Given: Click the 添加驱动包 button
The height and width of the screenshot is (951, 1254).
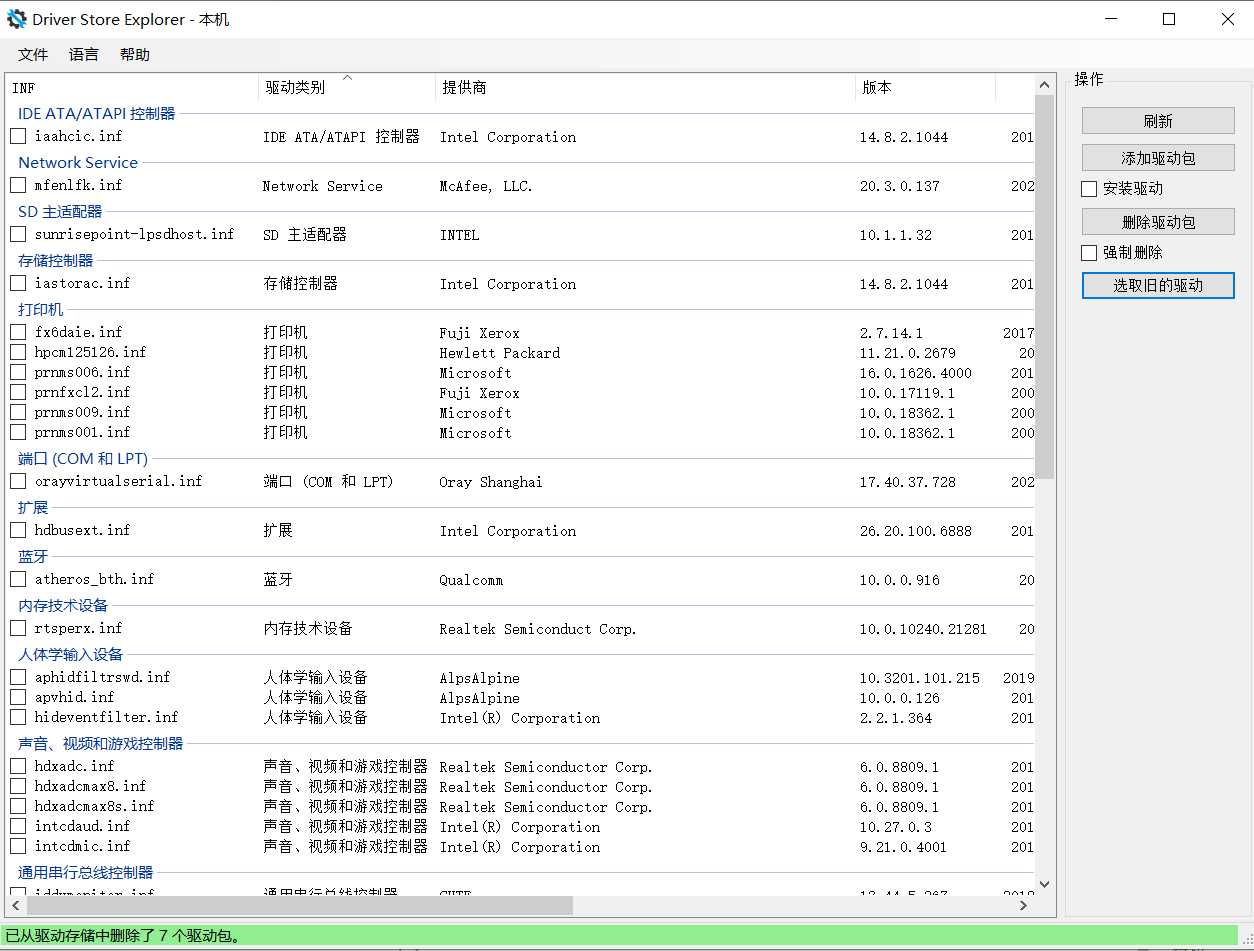Looking at the screenshot, I should point(1158,158).
